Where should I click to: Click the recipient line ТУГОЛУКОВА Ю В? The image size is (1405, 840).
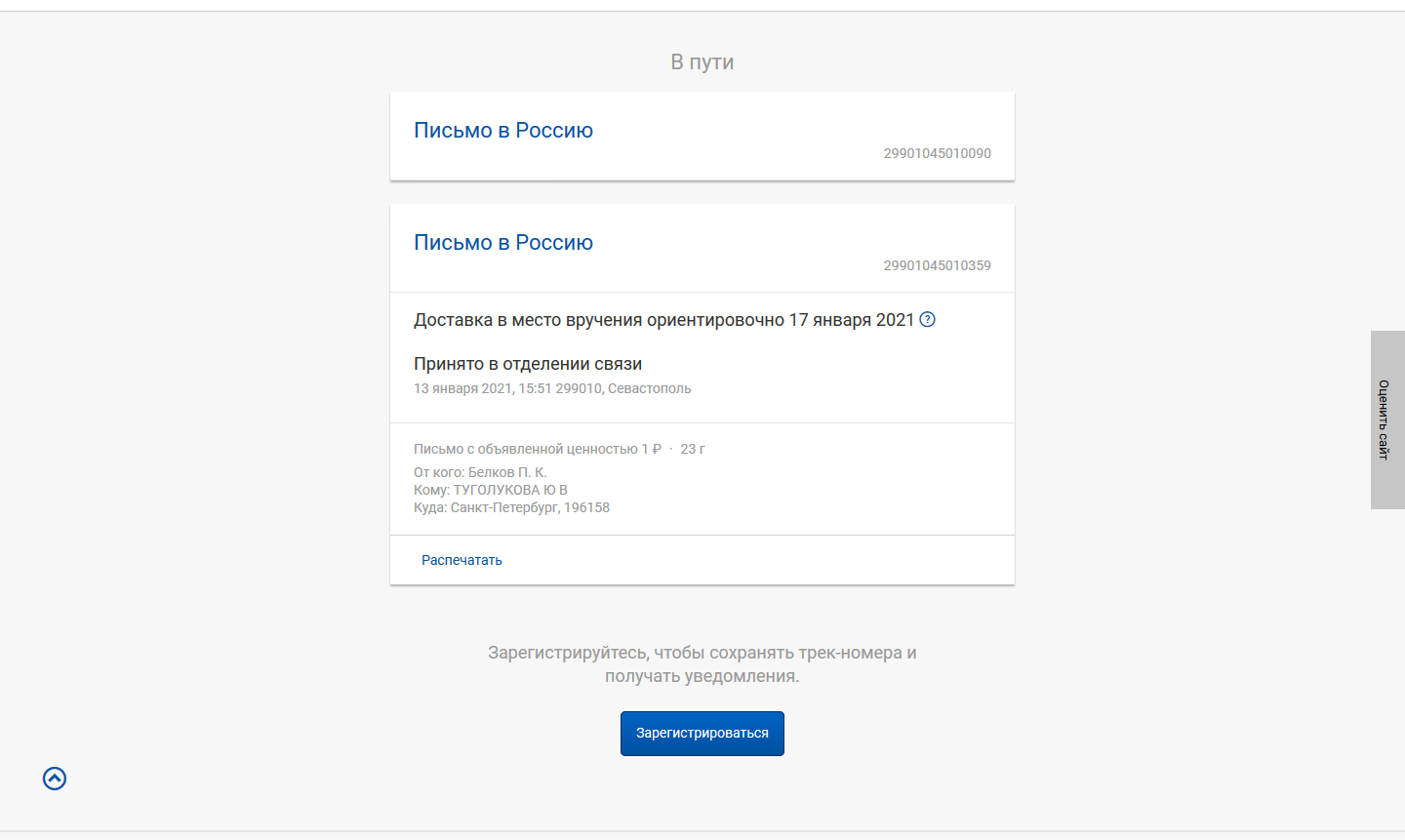point(491,490)
